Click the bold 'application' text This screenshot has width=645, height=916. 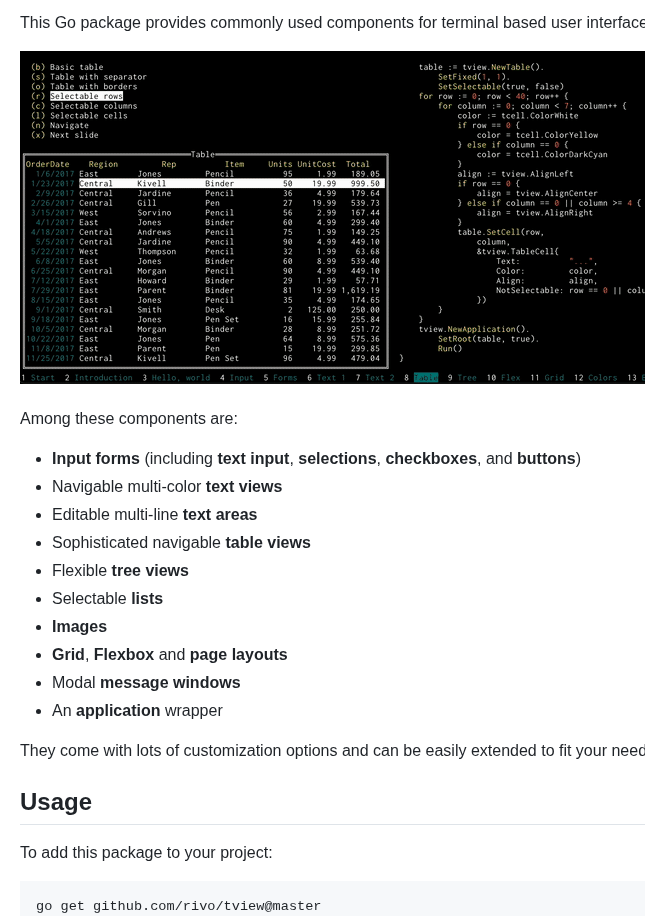tap(118, 711)
